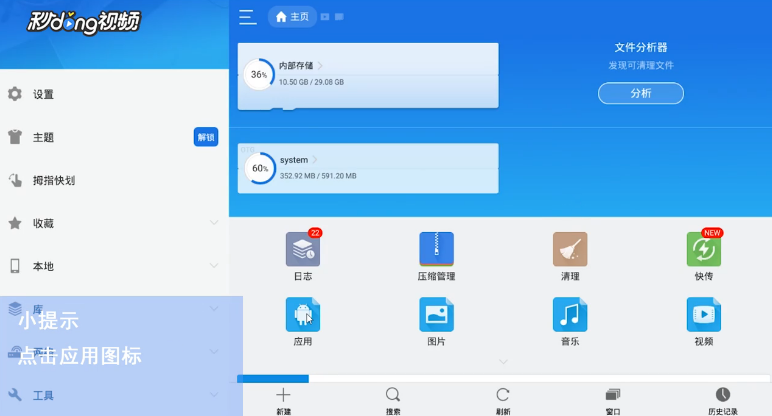Click the 发现可清理文件 text
772x416 pixels.
click(641, 65)
